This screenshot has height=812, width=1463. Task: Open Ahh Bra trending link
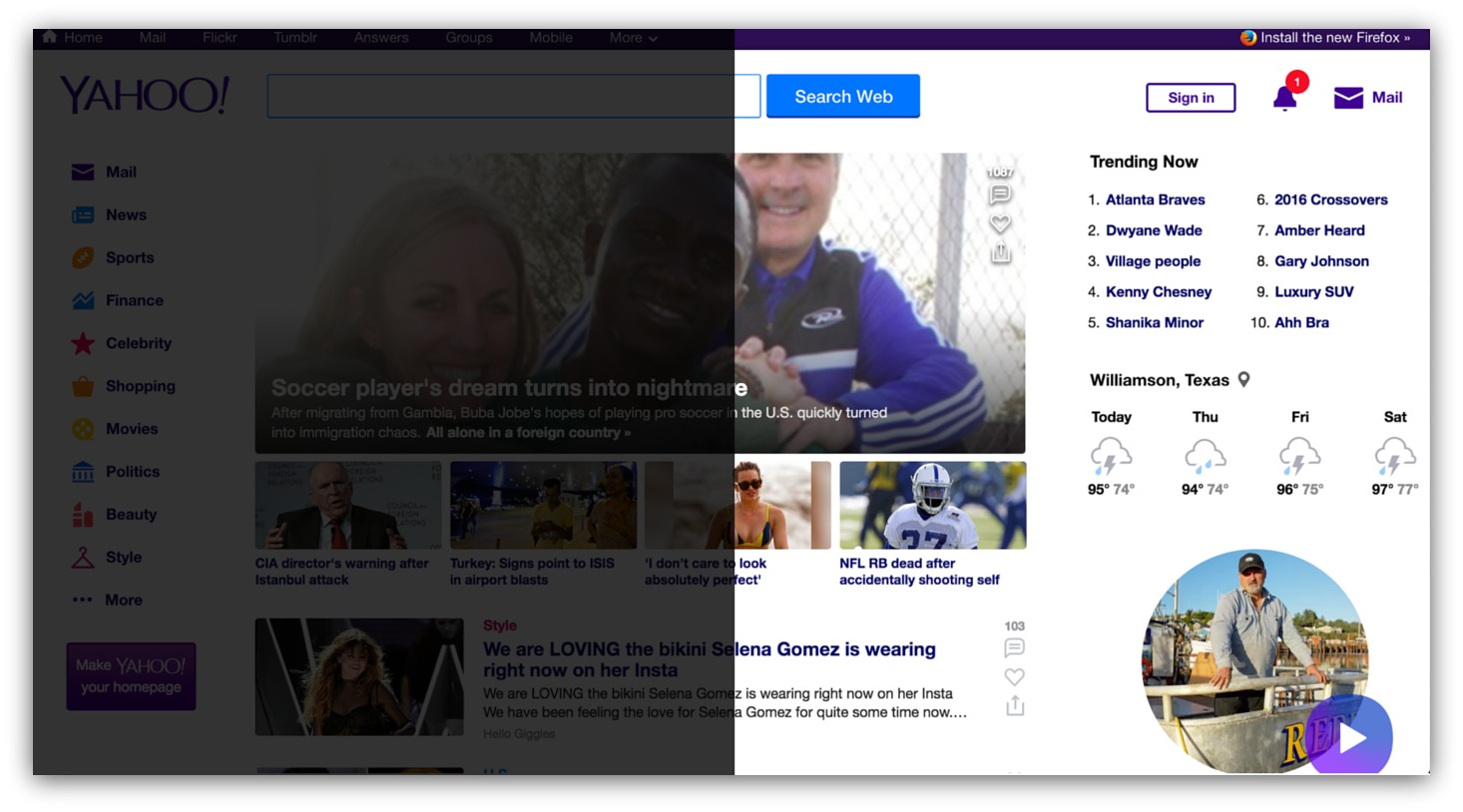tap(1301, 323)
